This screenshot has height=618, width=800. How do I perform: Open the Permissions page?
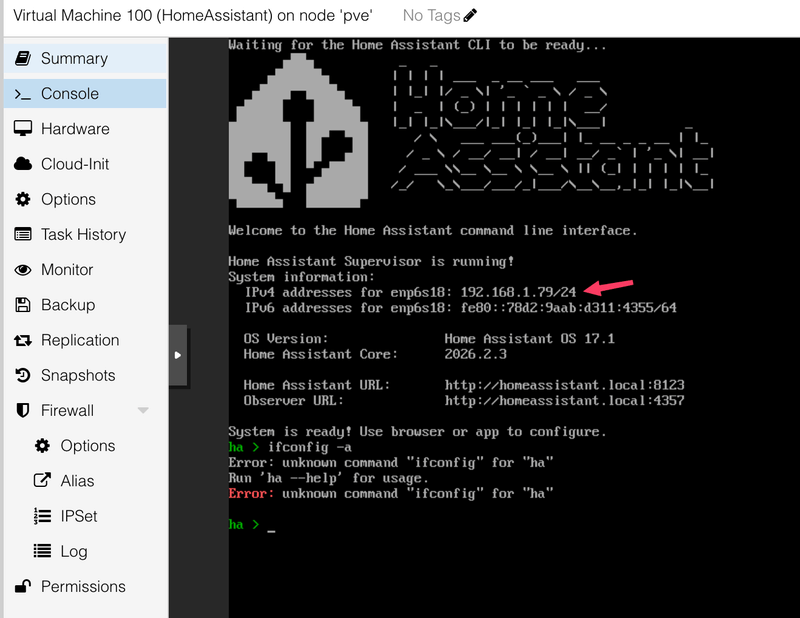click(85, 586)
